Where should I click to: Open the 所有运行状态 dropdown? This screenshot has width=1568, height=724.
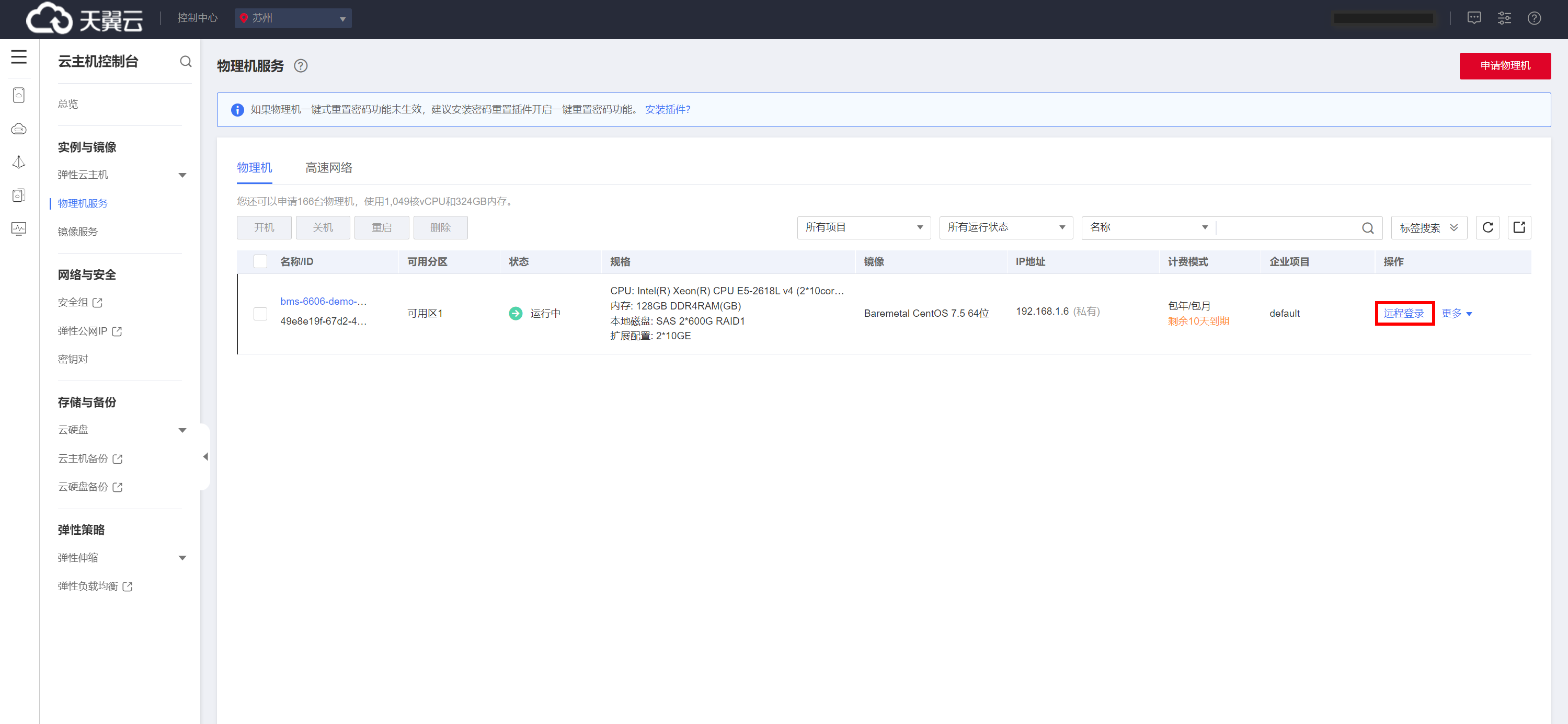(x=1005, y=227)
